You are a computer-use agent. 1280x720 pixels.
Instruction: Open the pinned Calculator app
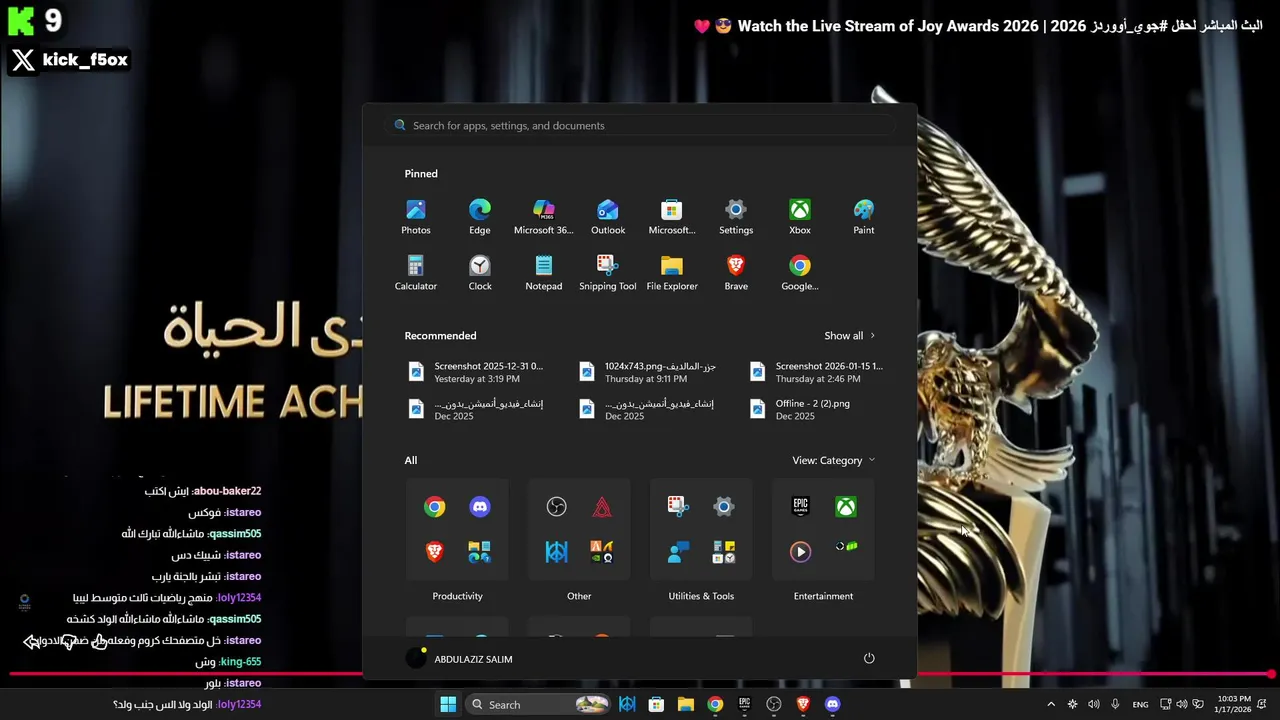coord(416,273)
